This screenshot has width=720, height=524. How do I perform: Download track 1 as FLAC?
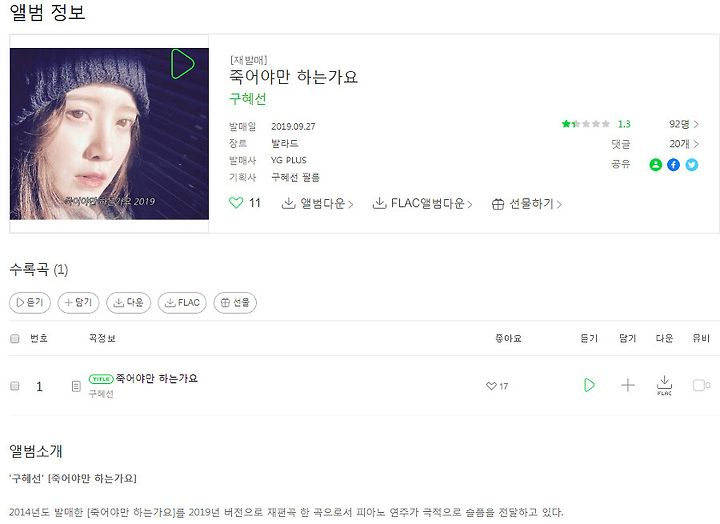click(664, 385)
